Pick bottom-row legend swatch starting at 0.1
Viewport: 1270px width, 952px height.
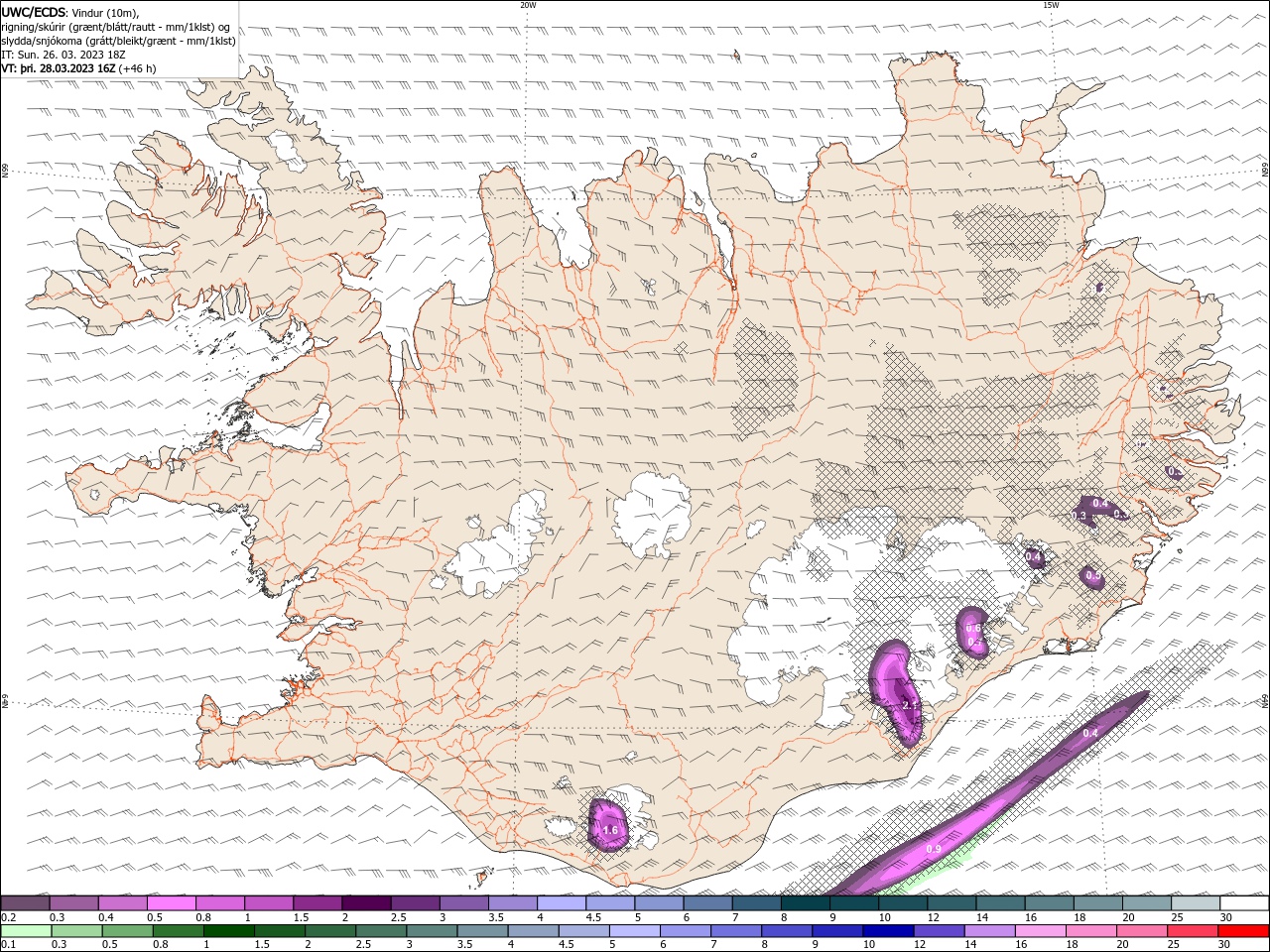click(26, 931)
